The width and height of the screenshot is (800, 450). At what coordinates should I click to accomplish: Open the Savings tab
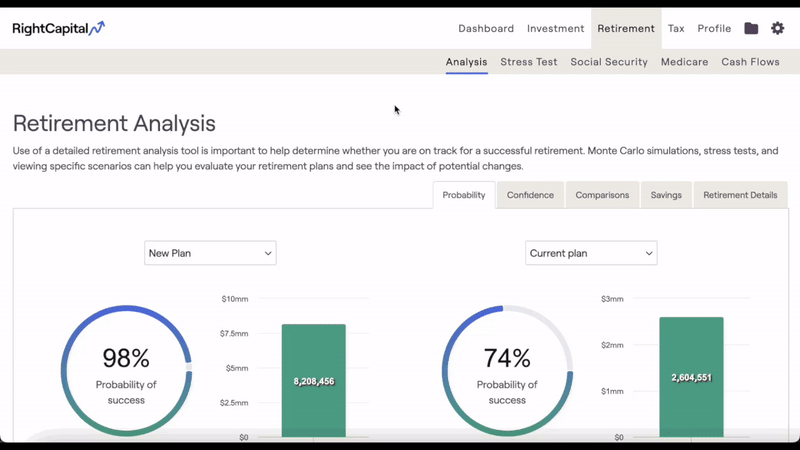click(666, 195)
